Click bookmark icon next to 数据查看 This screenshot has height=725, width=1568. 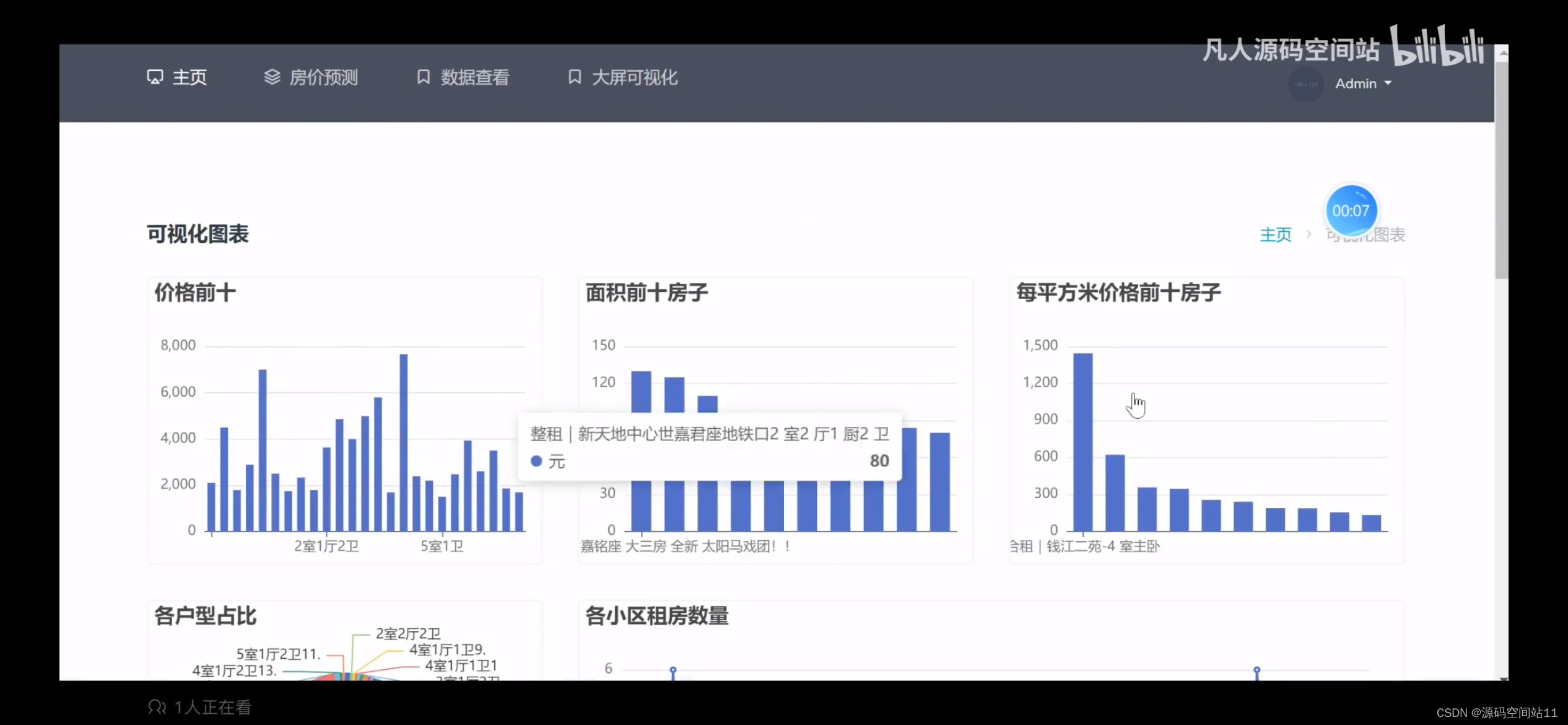point(424,77)
